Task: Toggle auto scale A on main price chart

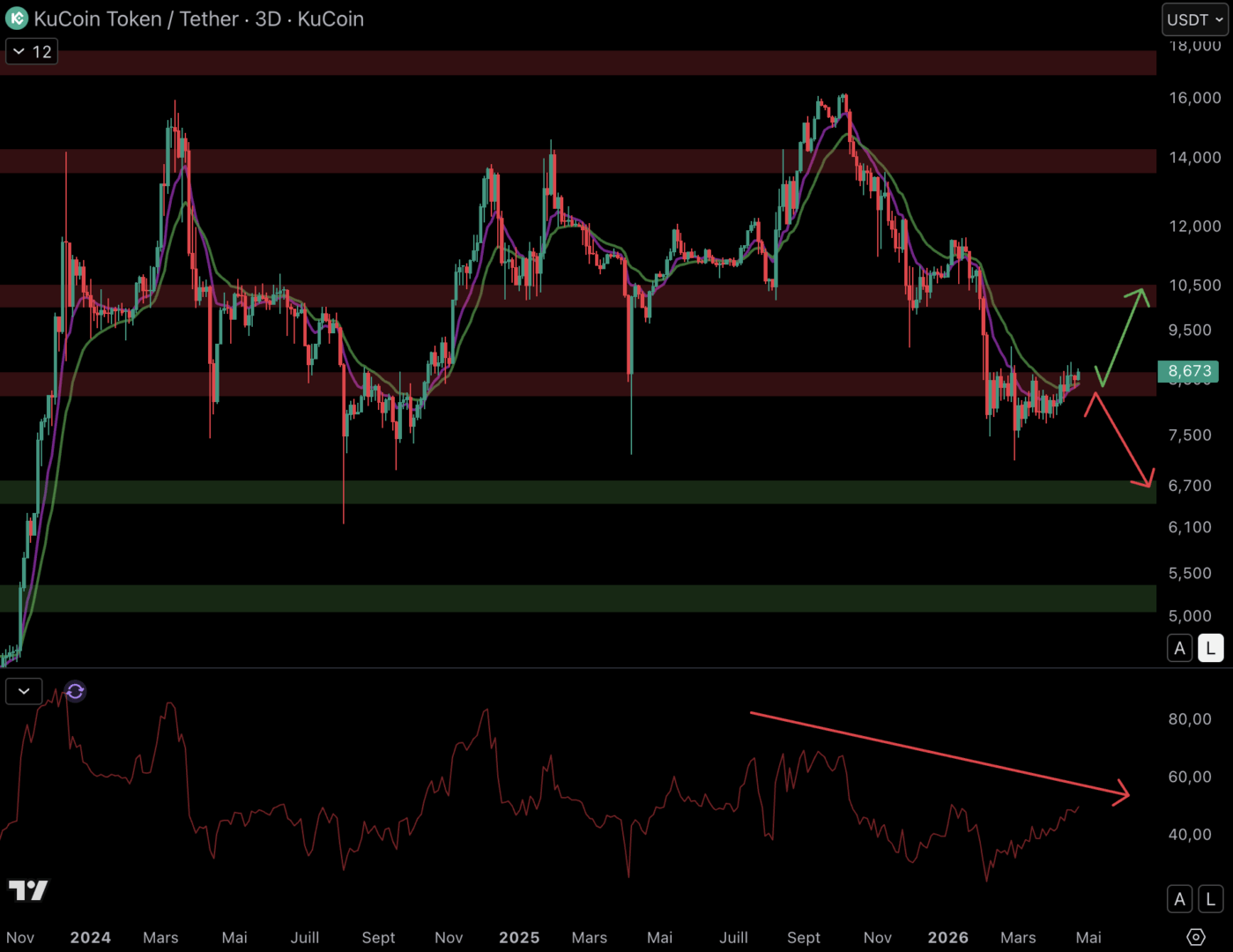Action: 1179,649
